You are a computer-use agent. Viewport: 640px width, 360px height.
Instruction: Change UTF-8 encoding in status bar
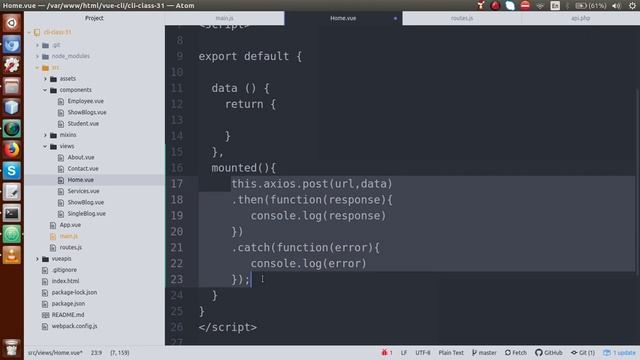pos(423,352)
